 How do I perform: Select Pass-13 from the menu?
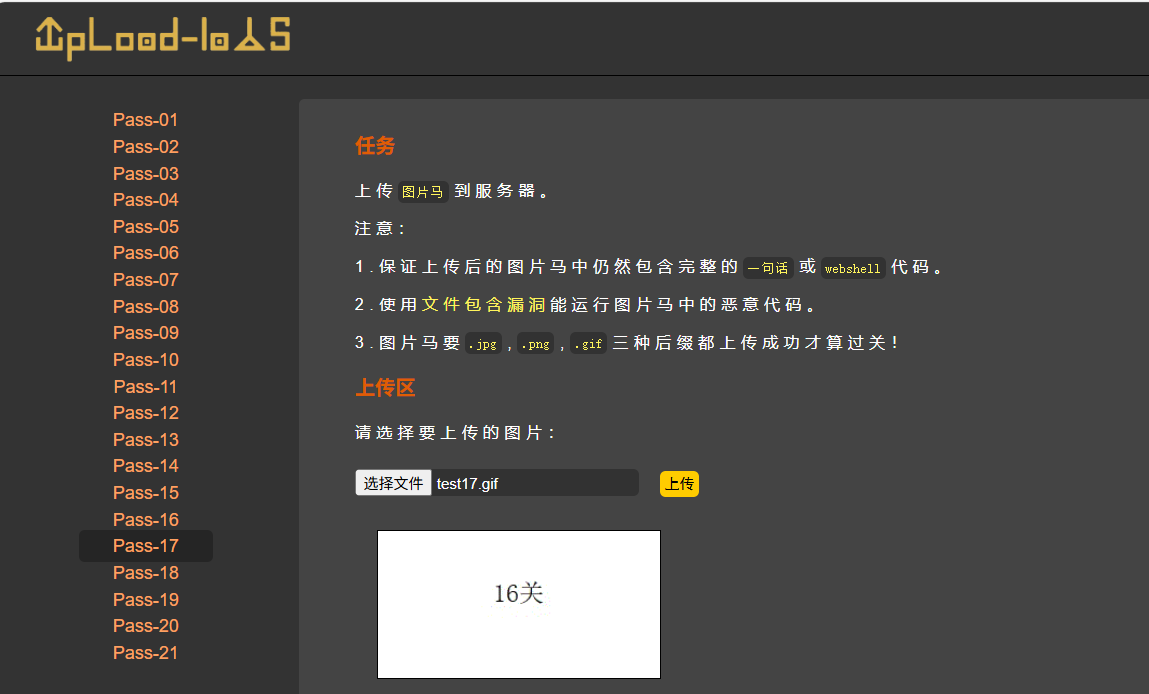[146, 440]
